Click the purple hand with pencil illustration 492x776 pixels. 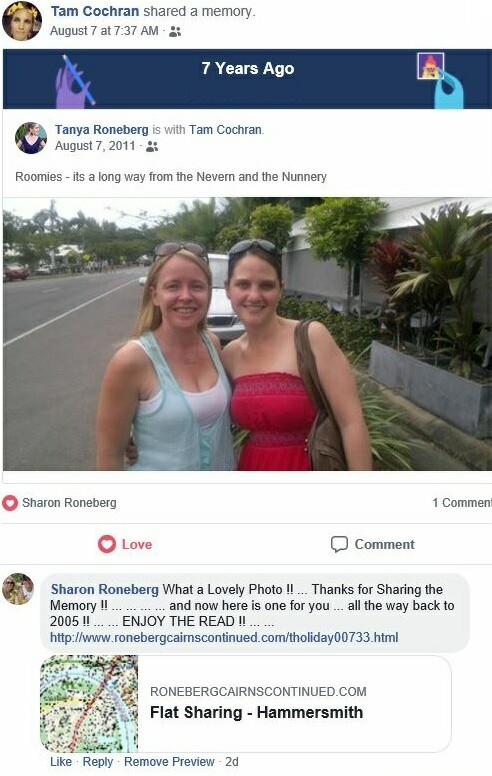pyautogui.click(x=74, y=82)
